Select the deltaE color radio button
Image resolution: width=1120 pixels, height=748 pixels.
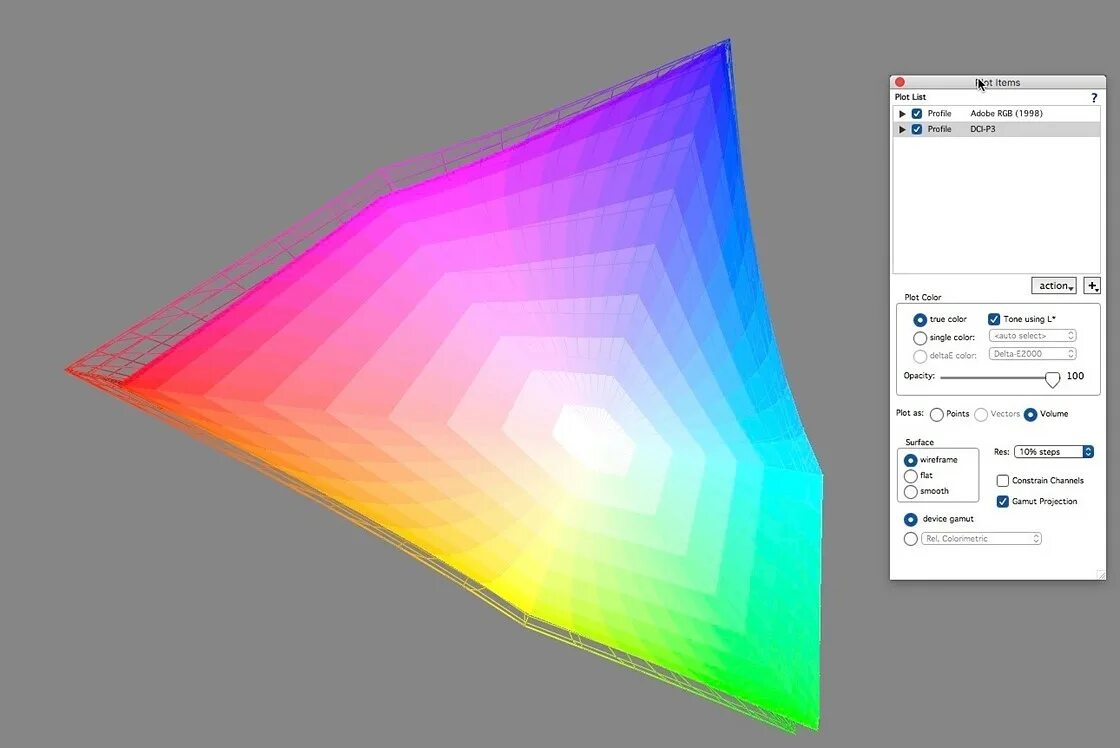coord(920,356)
